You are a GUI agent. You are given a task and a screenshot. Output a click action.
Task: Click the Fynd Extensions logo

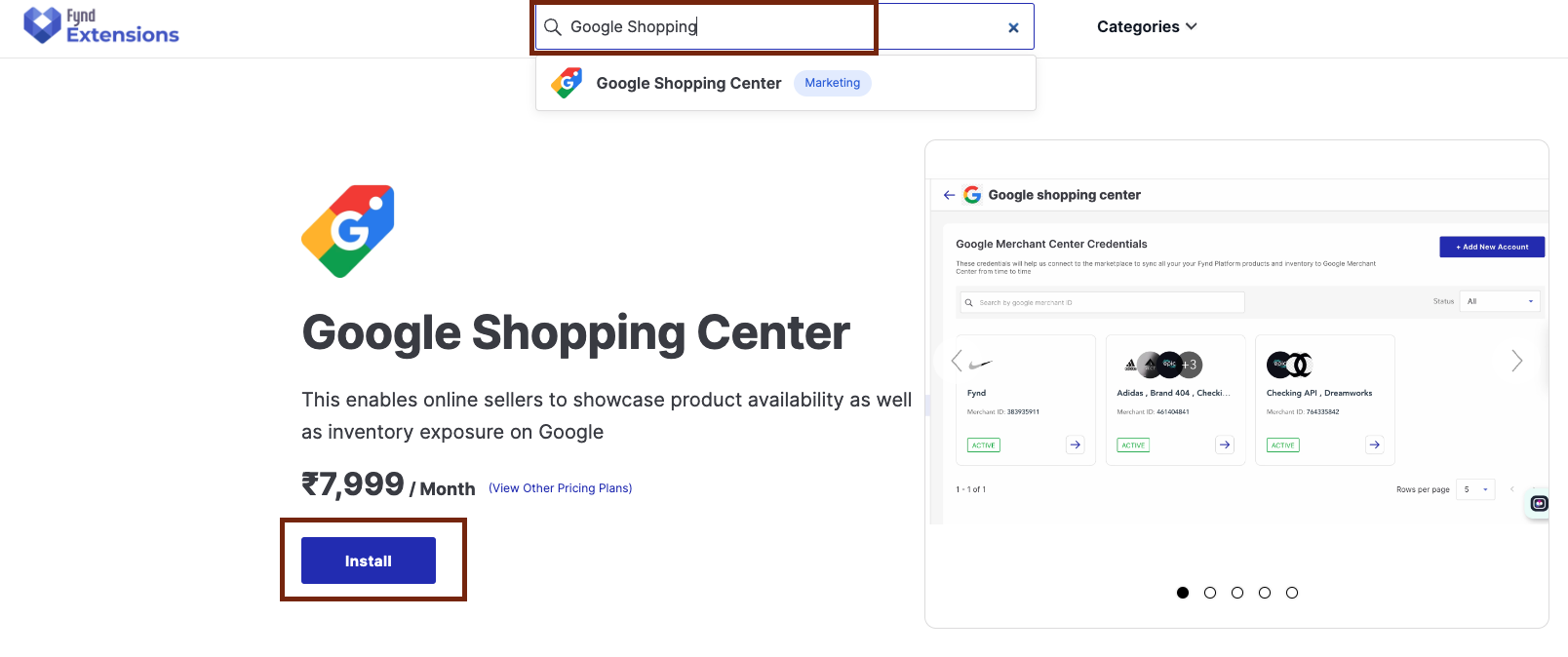point(101,26)
